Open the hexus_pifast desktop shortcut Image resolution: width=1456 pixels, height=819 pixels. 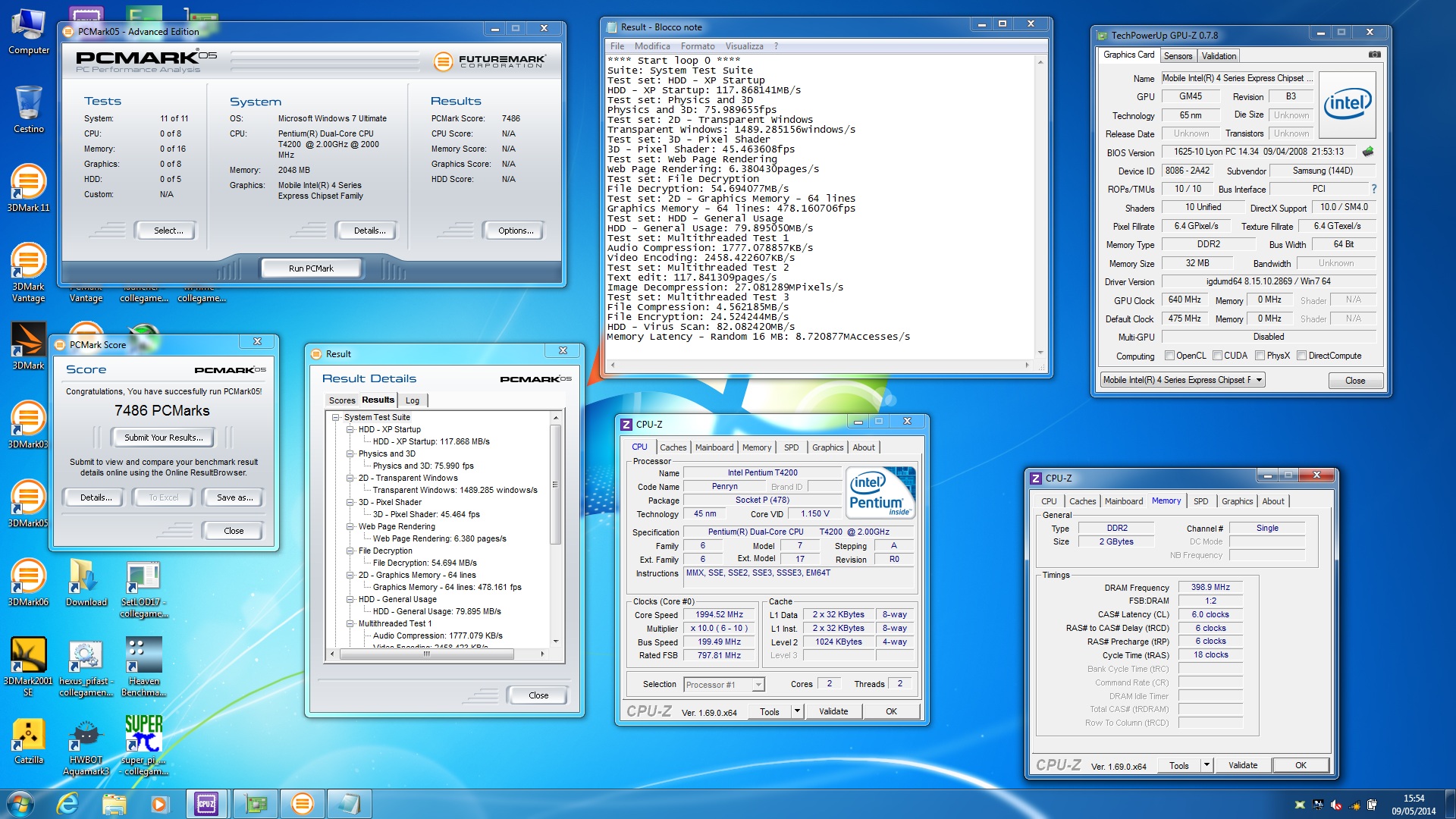point(86,667)
